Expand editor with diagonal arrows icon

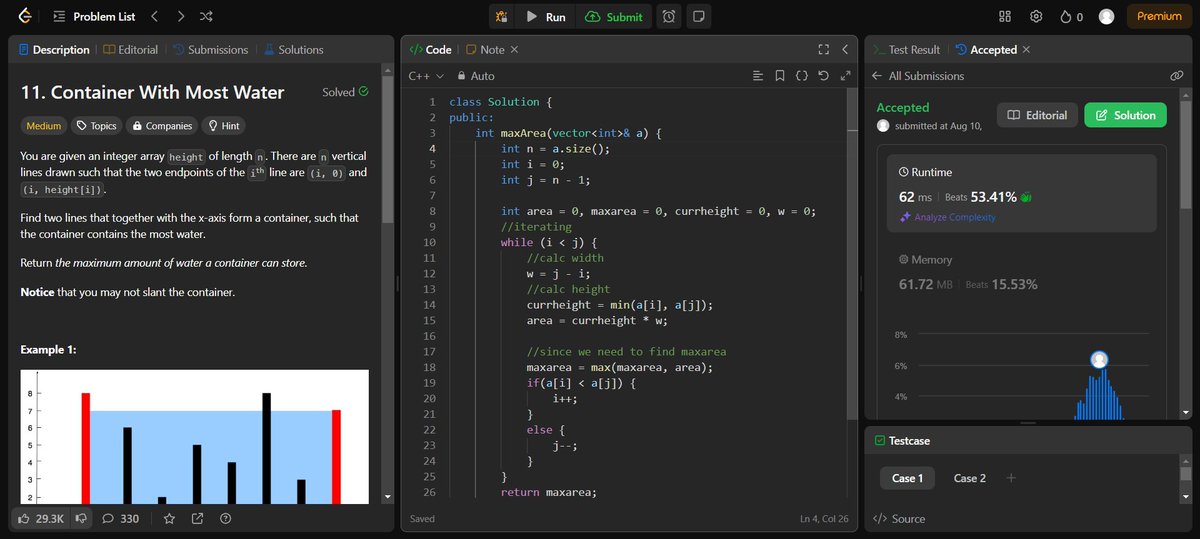tap(845, 76)
